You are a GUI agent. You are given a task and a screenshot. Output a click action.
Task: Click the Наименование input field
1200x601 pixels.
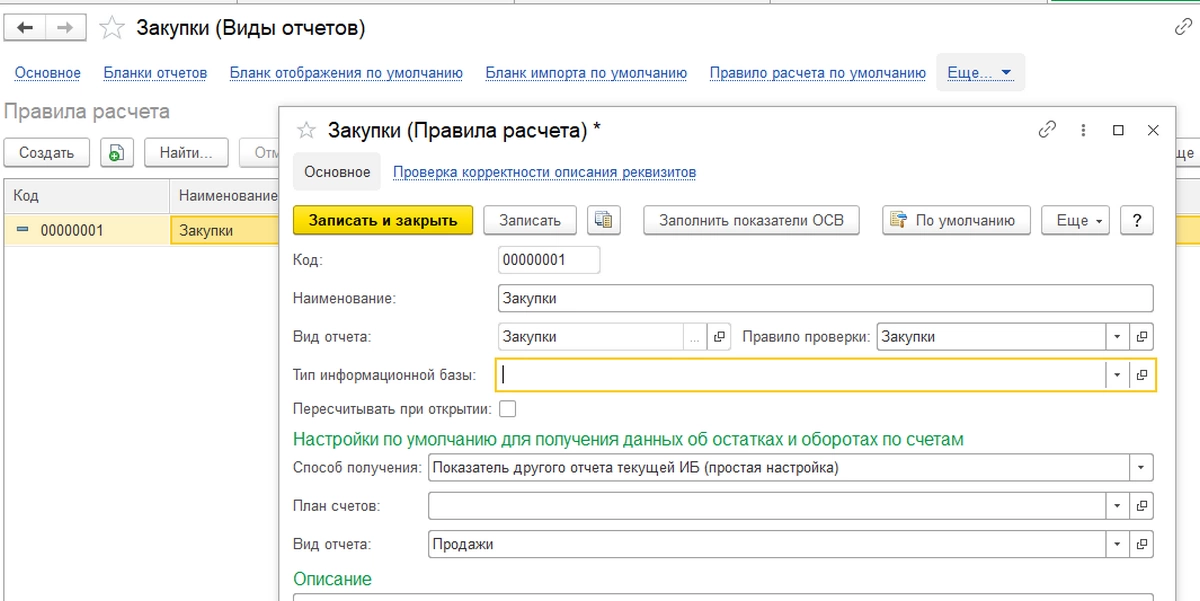coord(824,298)
